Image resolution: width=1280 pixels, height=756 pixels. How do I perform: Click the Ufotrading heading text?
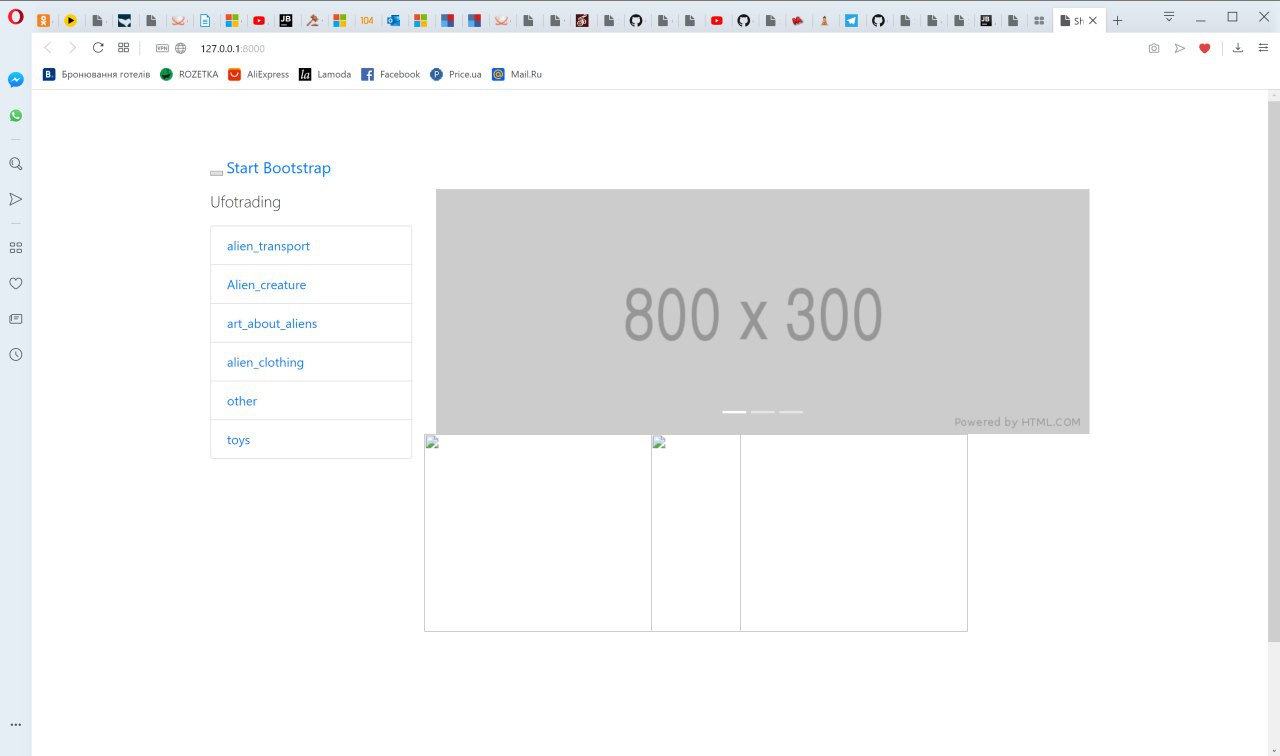click(x=245, y=202)
